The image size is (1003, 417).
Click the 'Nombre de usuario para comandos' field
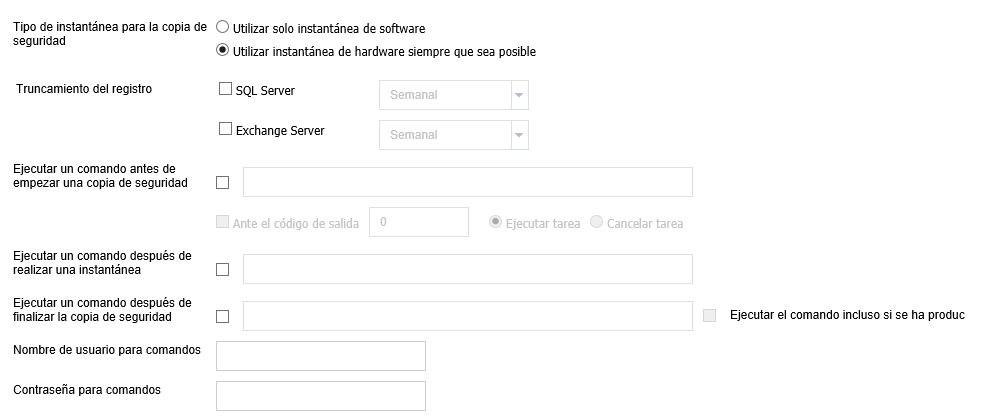(320, 356)
